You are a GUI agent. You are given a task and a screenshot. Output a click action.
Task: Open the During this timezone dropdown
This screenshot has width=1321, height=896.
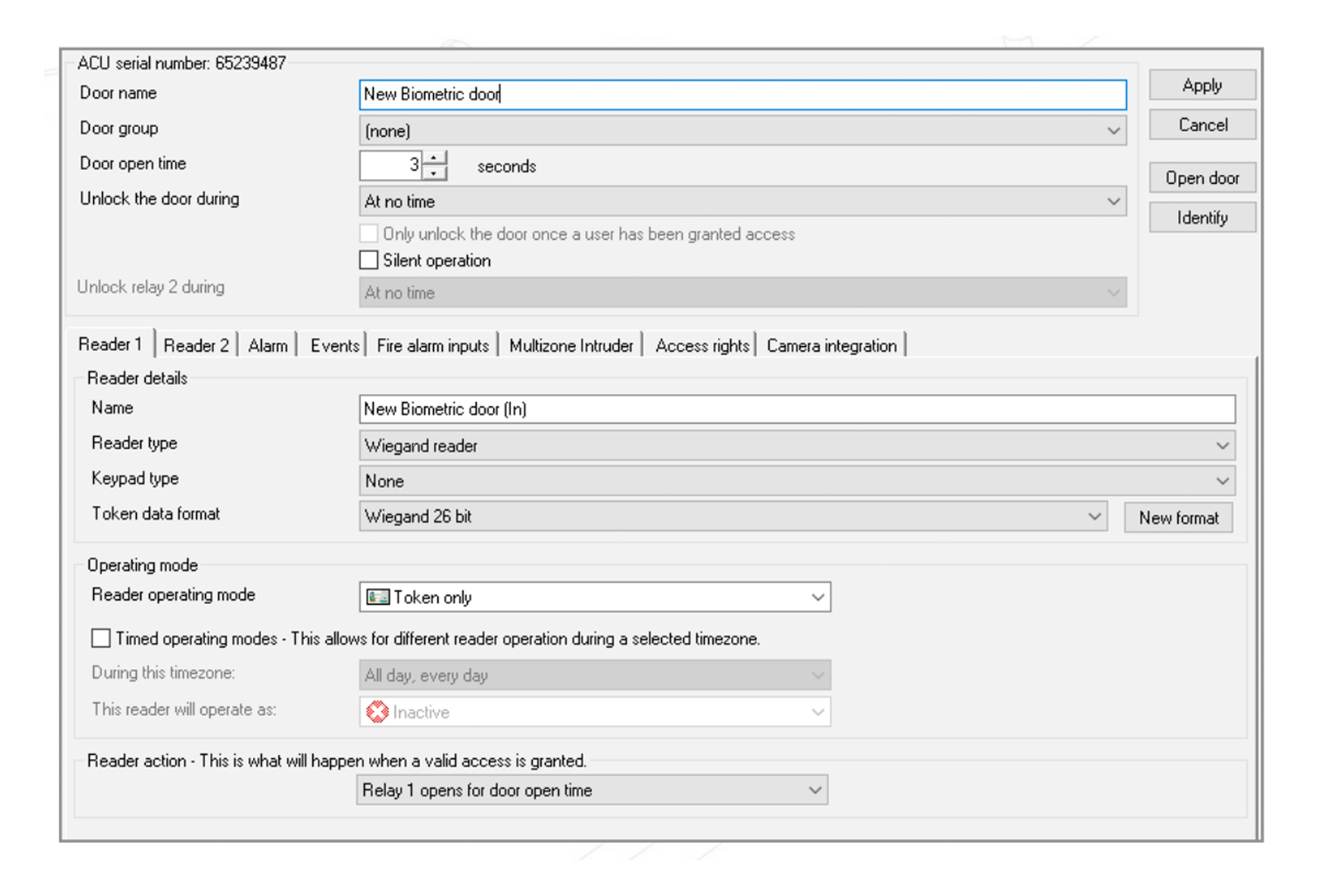(x=595, y=675)
